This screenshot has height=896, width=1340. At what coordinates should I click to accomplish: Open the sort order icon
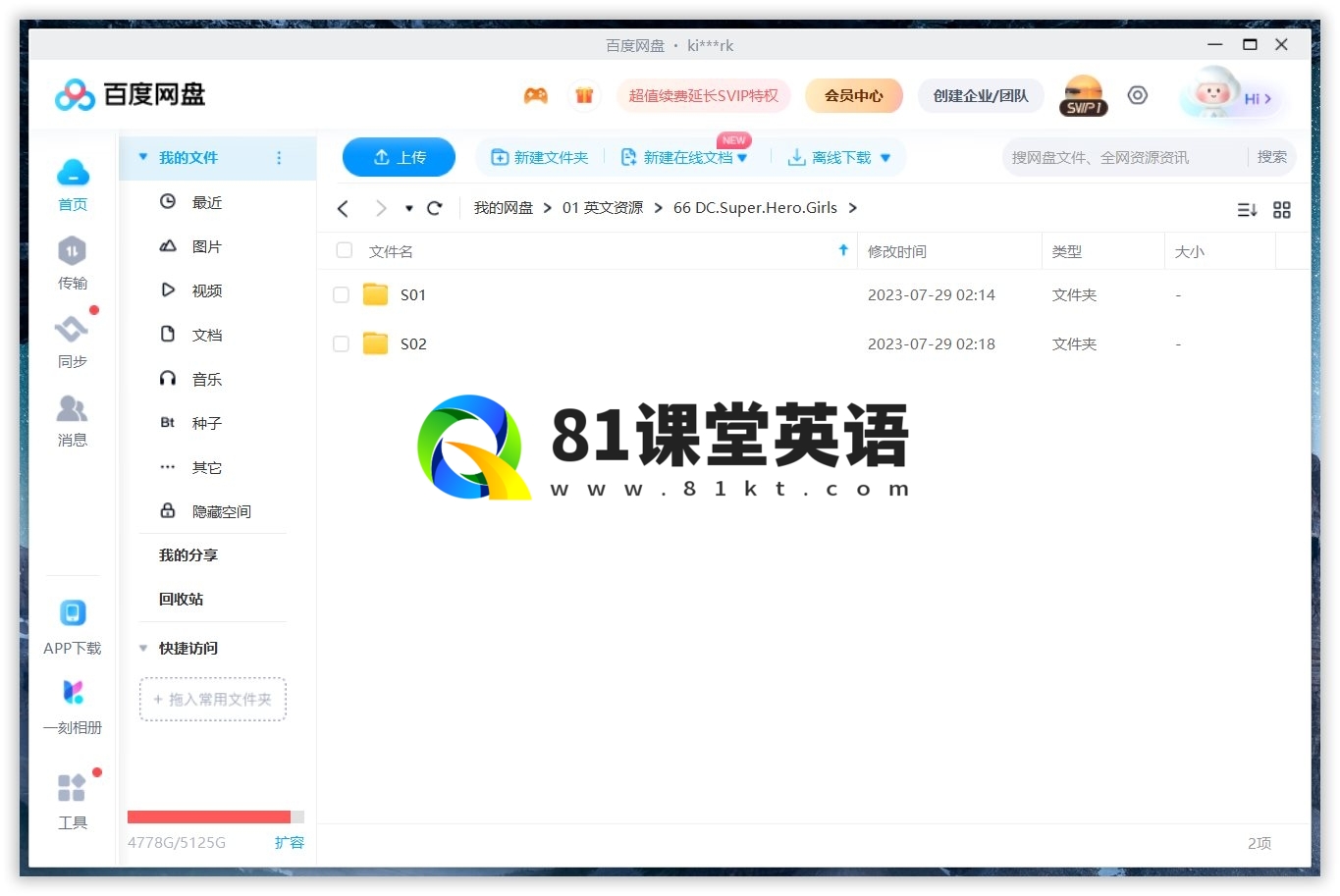point(1247,209)
